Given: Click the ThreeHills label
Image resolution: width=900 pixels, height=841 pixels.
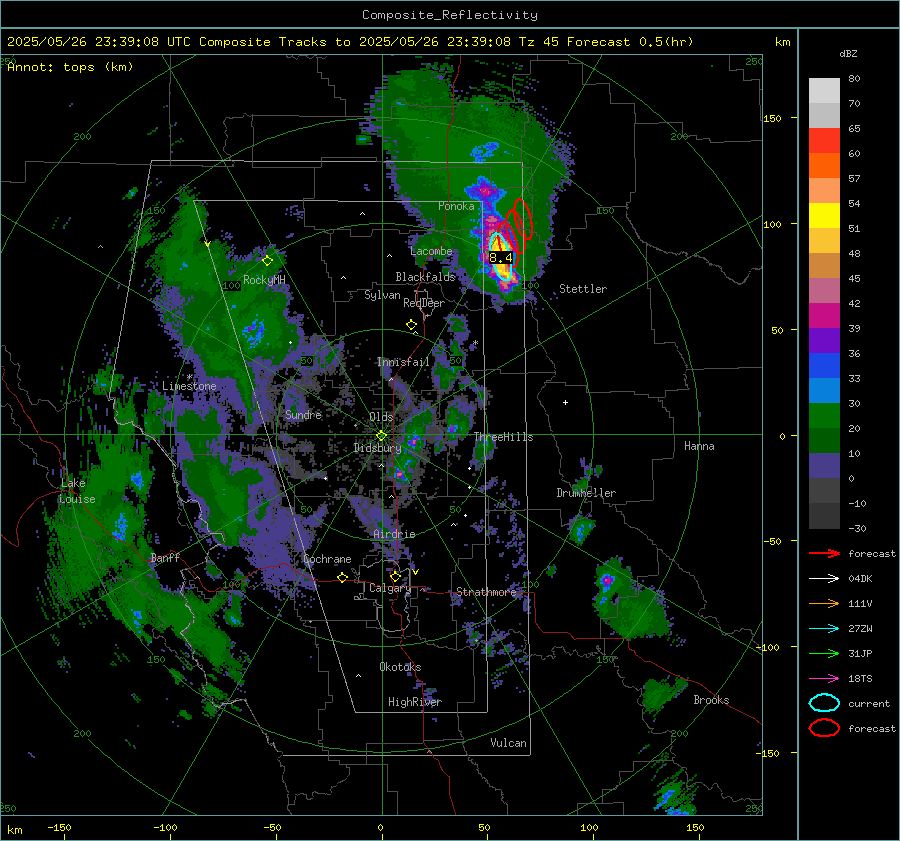Looking at the screenshot, I should pos(503,437).
